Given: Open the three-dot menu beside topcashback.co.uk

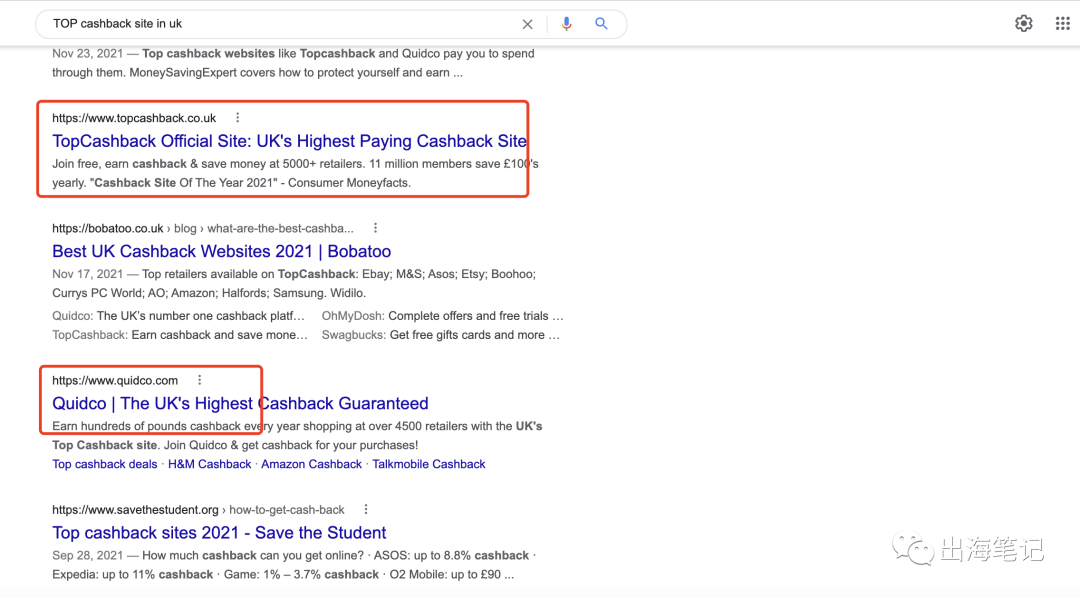Looking at the screenshot, I should click(x=238, y=118).
